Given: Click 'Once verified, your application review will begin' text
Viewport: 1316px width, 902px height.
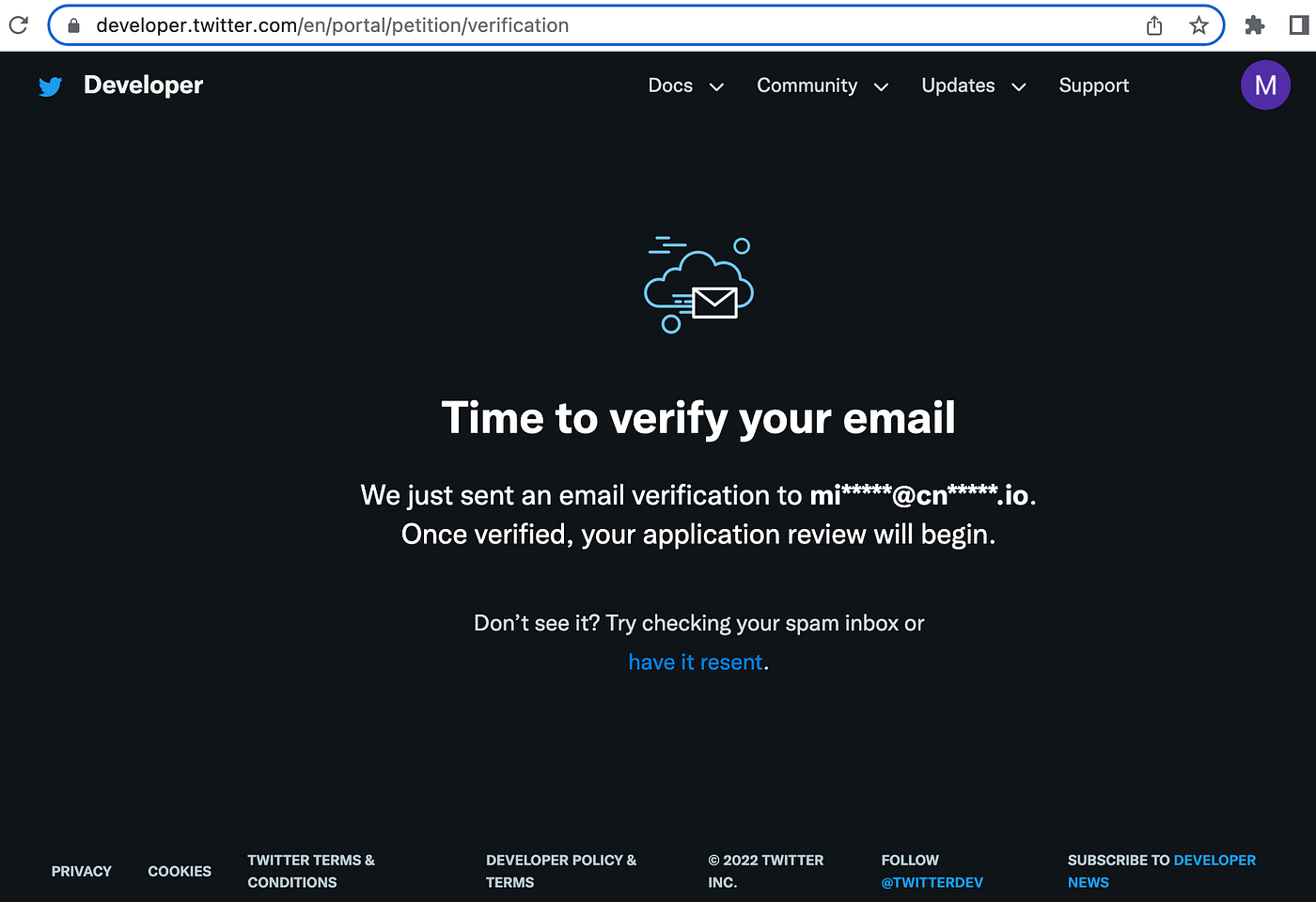Looking at the screenshot, I should [x=698, y=535].
